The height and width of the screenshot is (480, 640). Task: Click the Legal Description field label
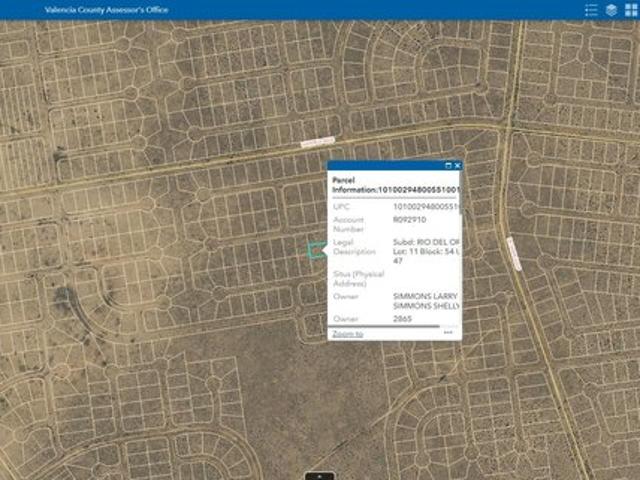(354, 247)
